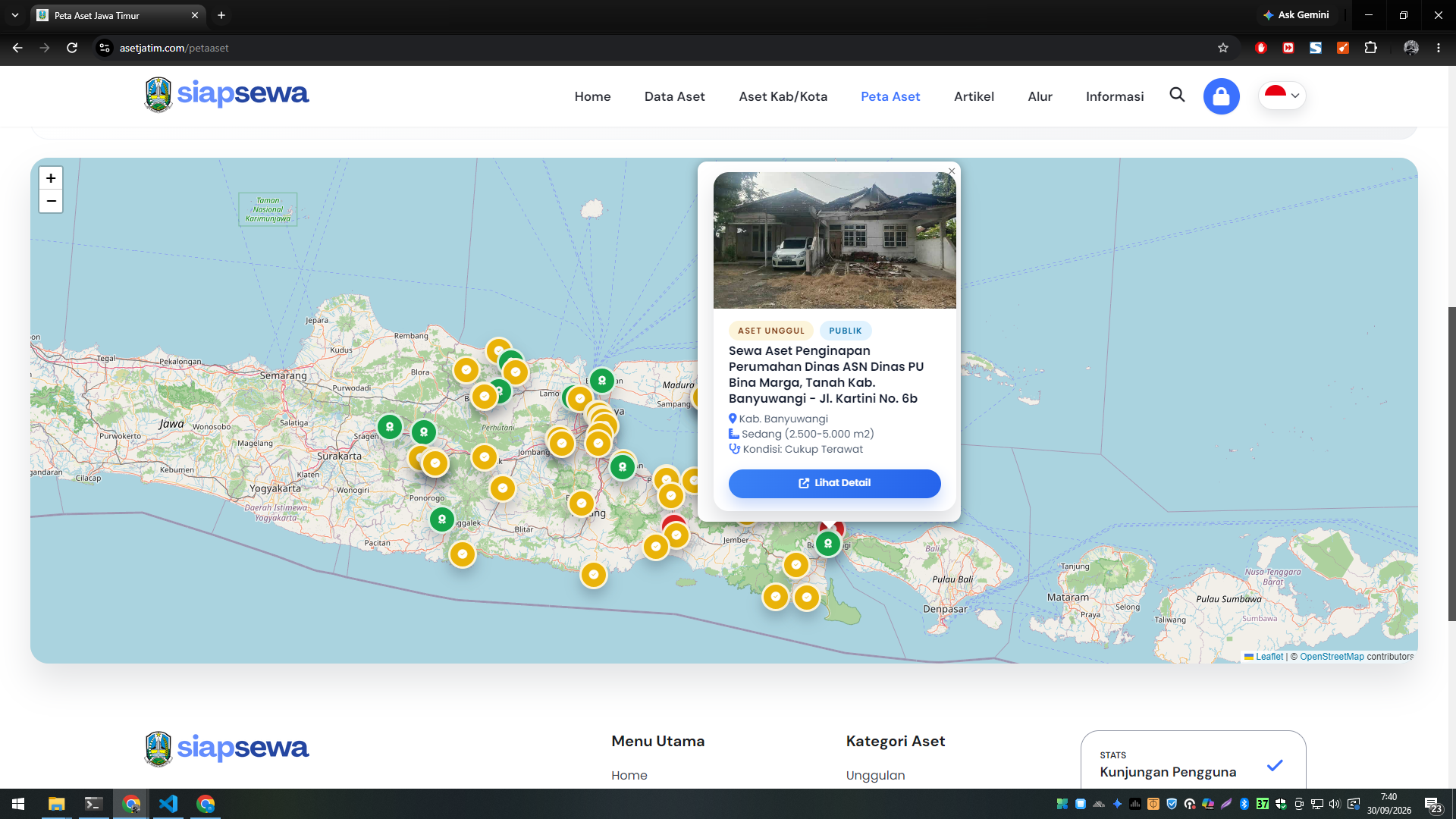The image size is (1456, 819).
Task: Click the ASET UNGGUL badge
Action: click(771, 331)
